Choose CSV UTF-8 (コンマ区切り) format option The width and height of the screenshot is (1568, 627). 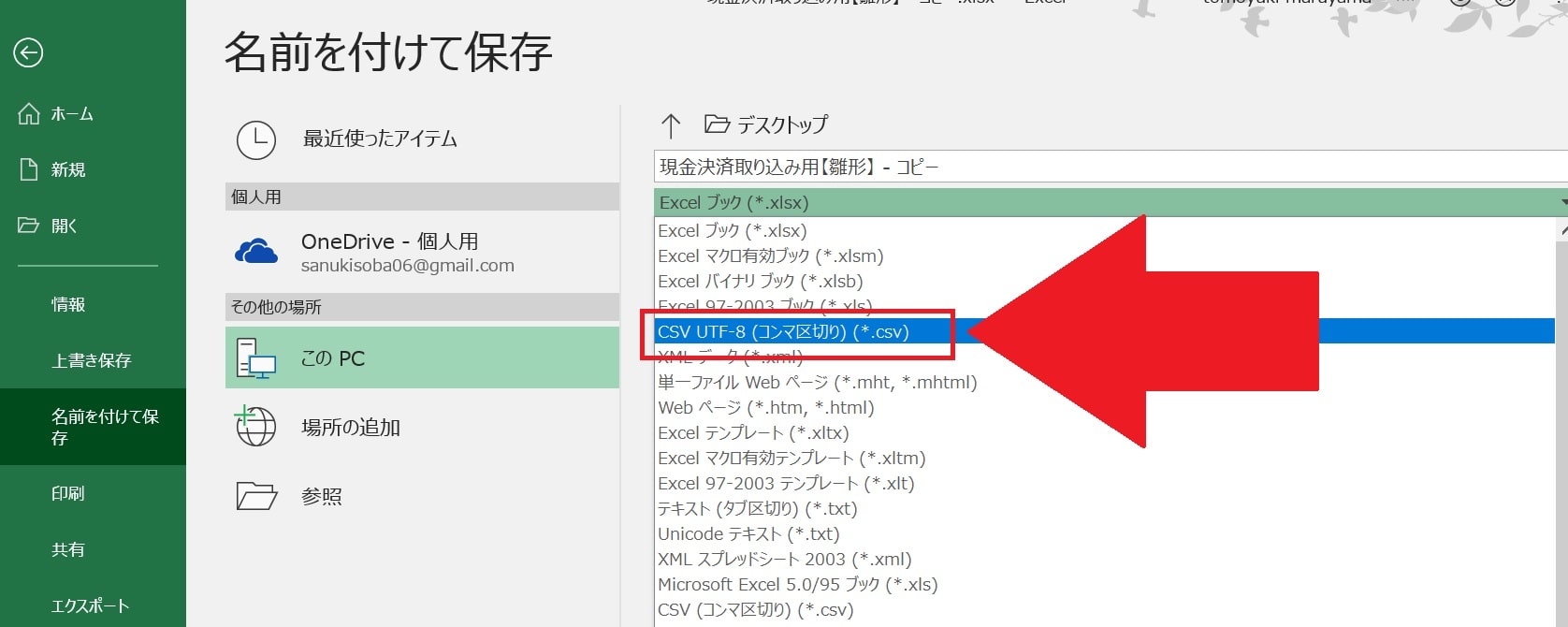coord(783,332)
